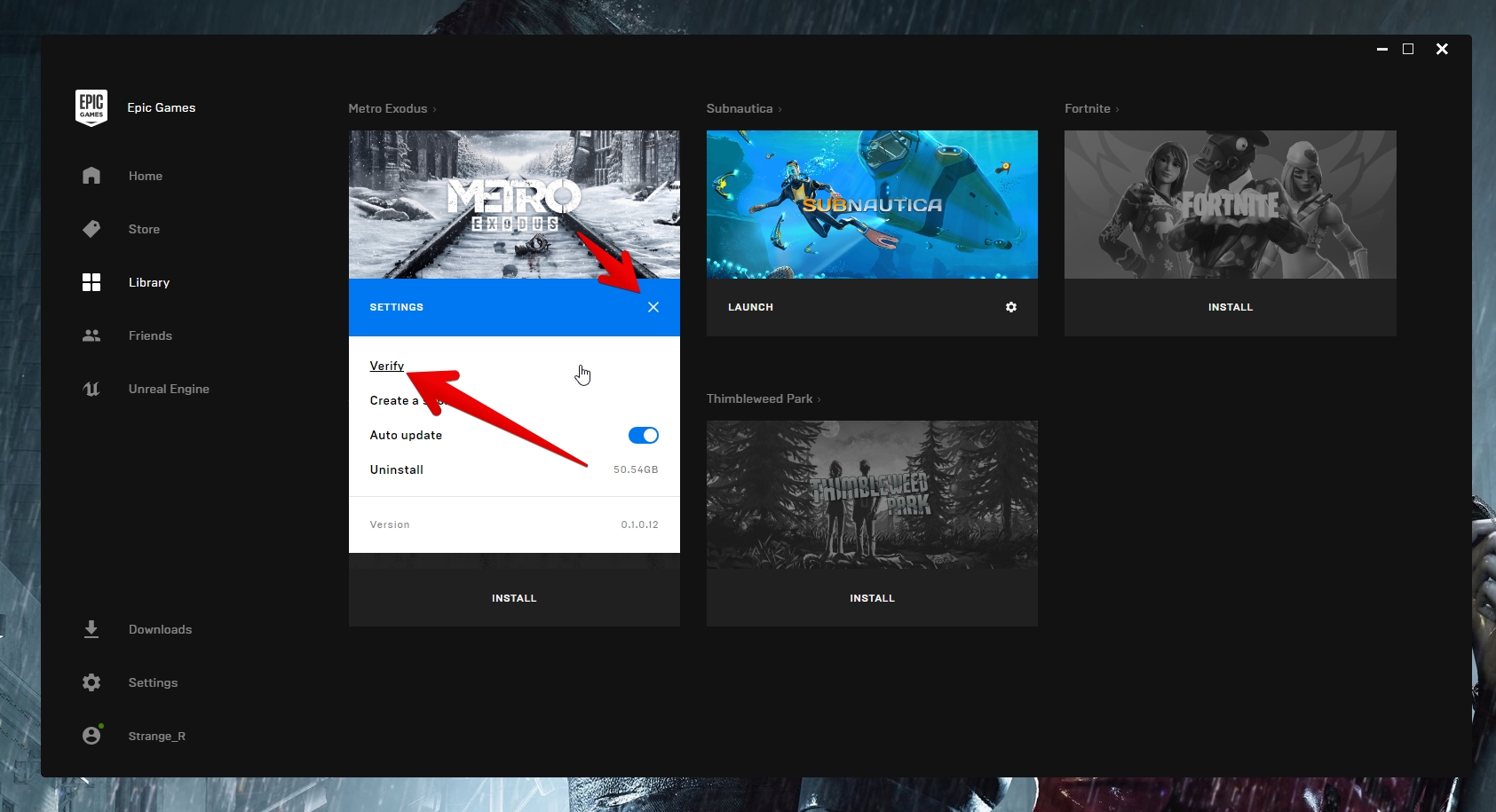This screenshot has height=812, width=1496.
Task: Click the Unreal Engine logo icon
Action: [x=91, y=389]
